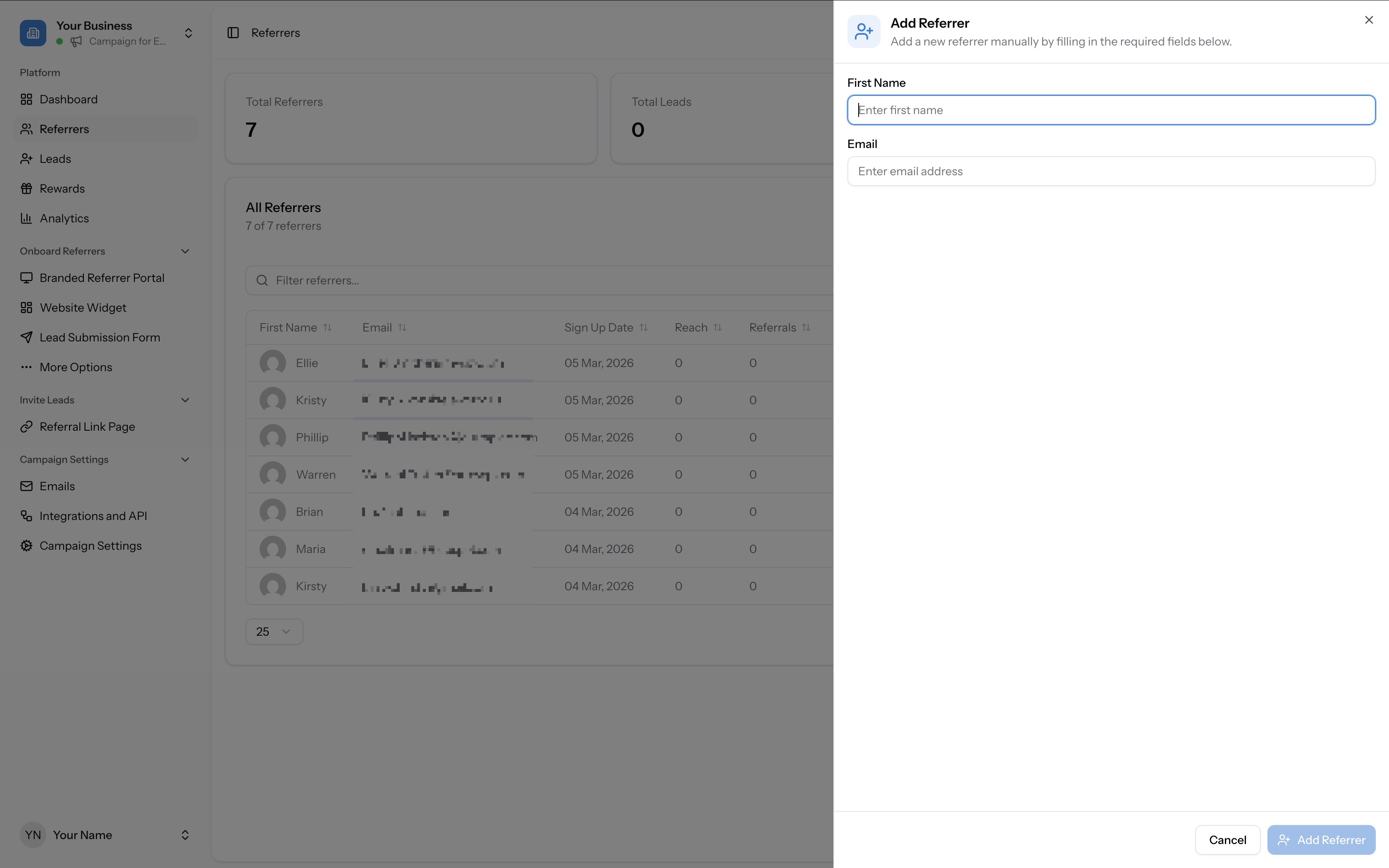Click the Rewards gift icon
This screenshot has width=1389, height=868.
tap(26, 188)
